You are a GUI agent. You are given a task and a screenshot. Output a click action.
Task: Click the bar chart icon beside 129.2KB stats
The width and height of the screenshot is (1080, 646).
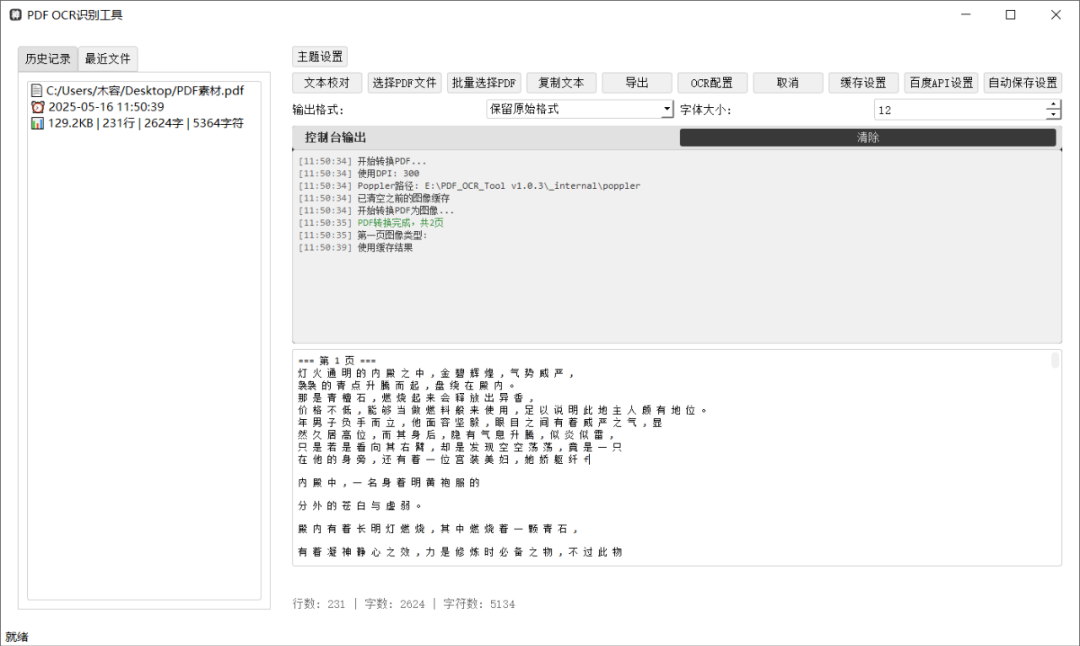tap(37, 123)
